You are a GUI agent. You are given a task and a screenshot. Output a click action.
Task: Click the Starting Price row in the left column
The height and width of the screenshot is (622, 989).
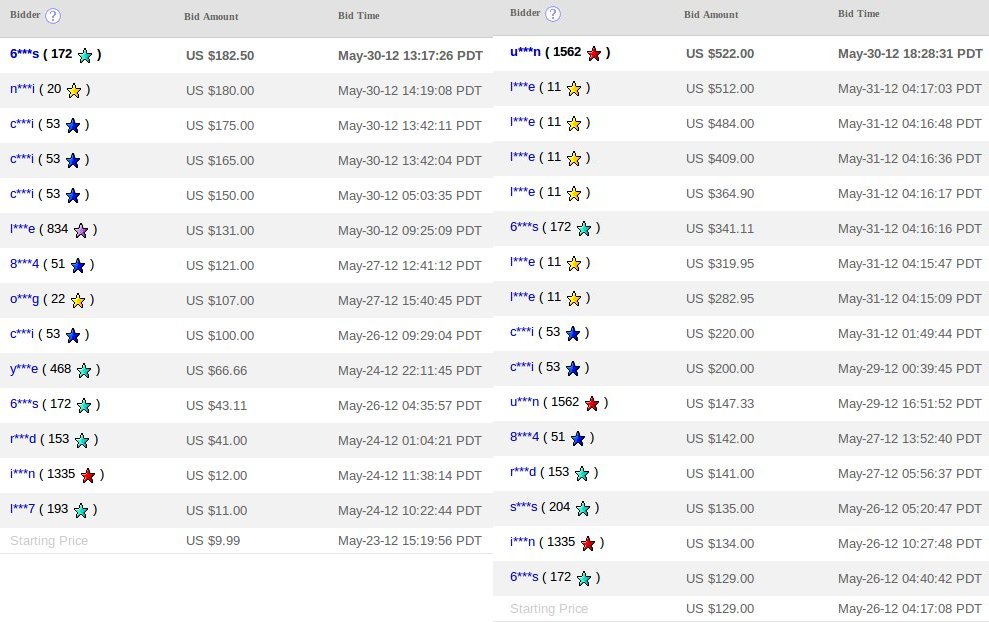[x=49, y=542]
